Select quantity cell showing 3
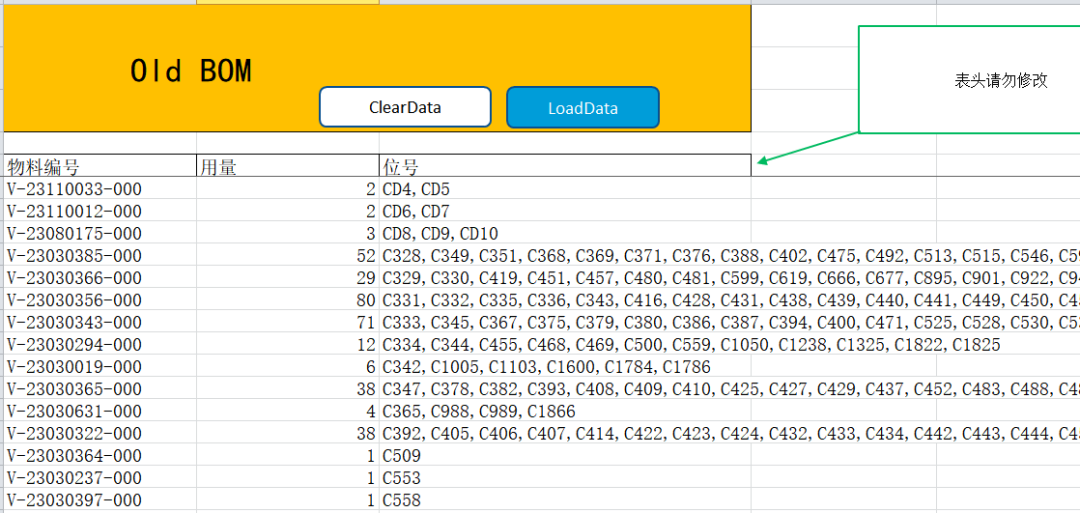The width and height of the screenshot is (1080, 513). coord(288,233)
